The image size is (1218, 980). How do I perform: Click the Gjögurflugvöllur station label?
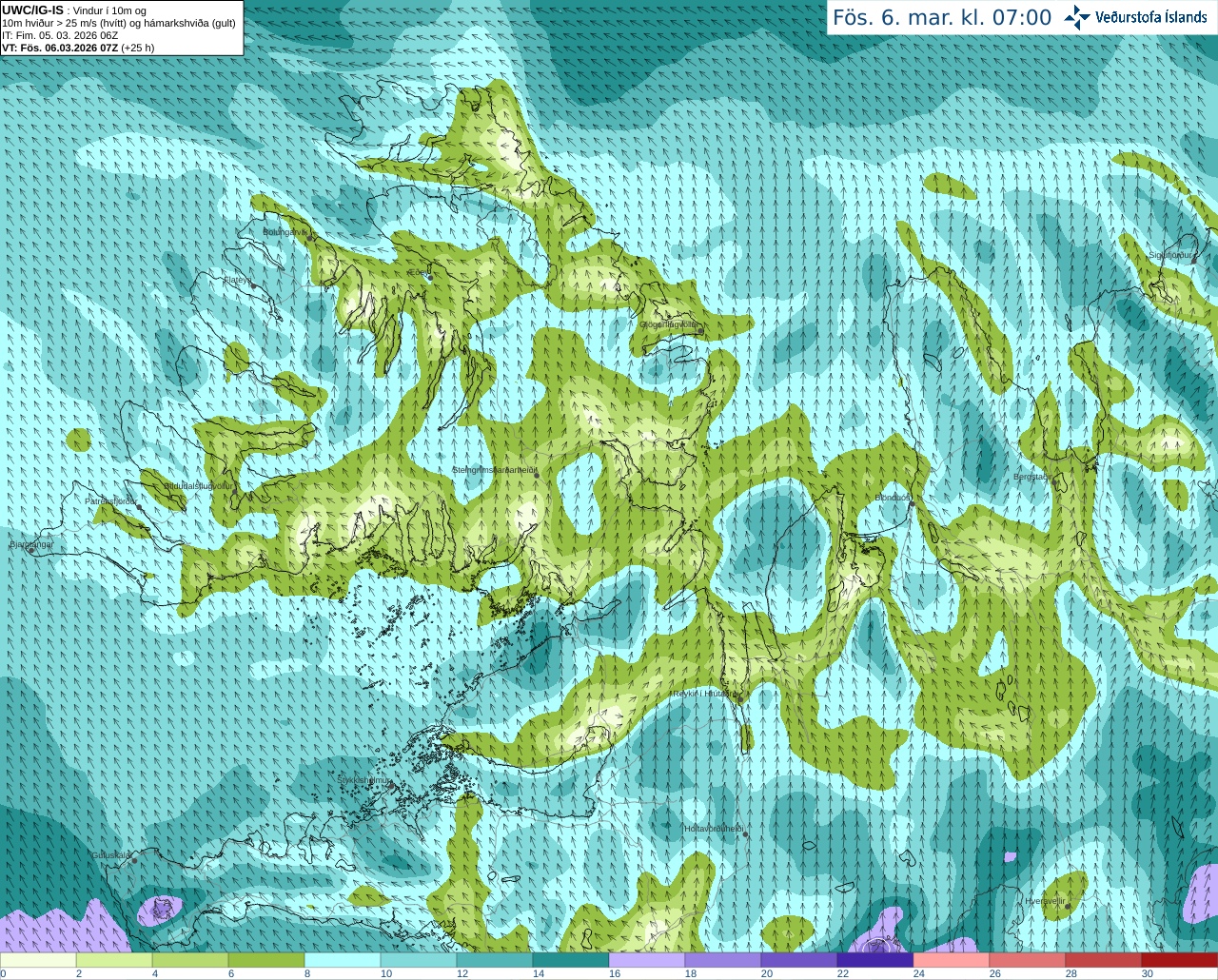point(668,324)
